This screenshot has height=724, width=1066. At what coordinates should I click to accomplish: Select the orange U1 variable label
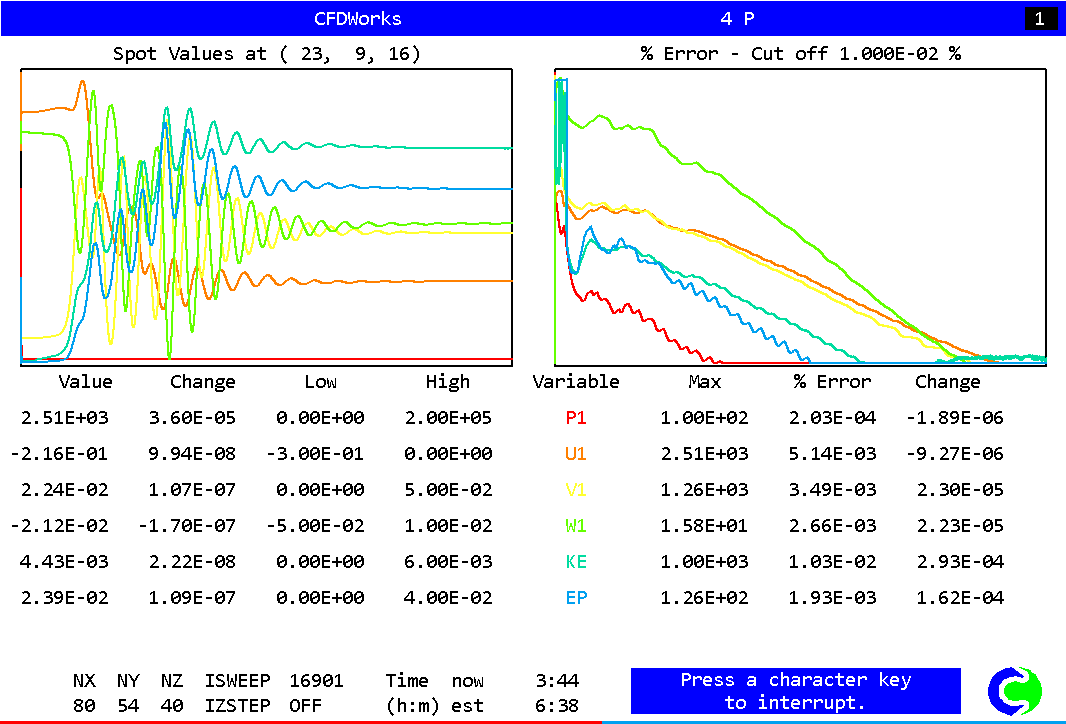click(x=576, y=454)
